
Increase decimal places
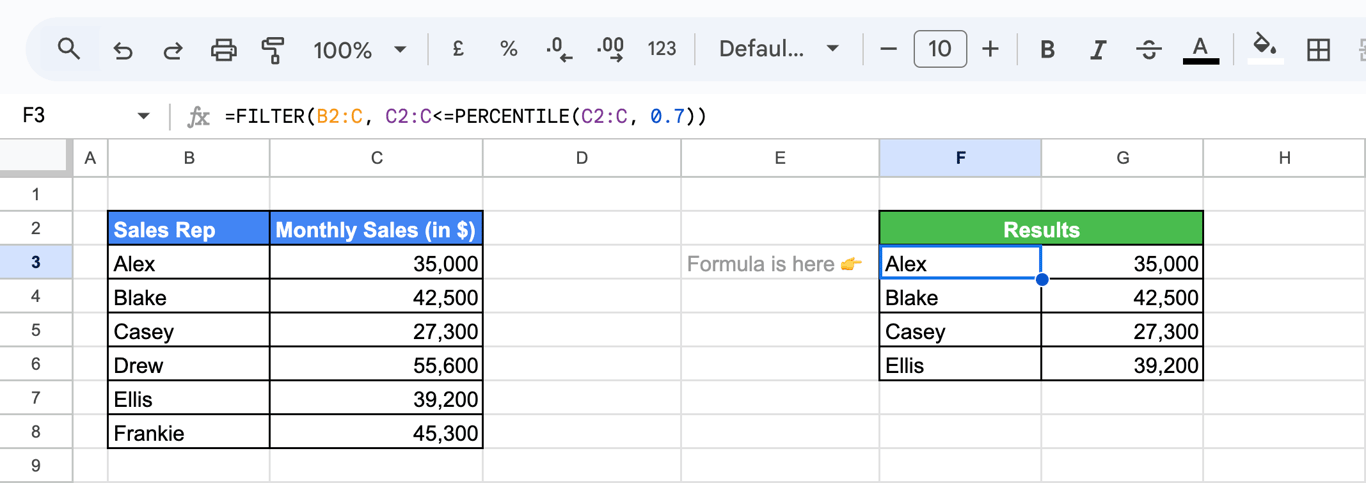610,50
